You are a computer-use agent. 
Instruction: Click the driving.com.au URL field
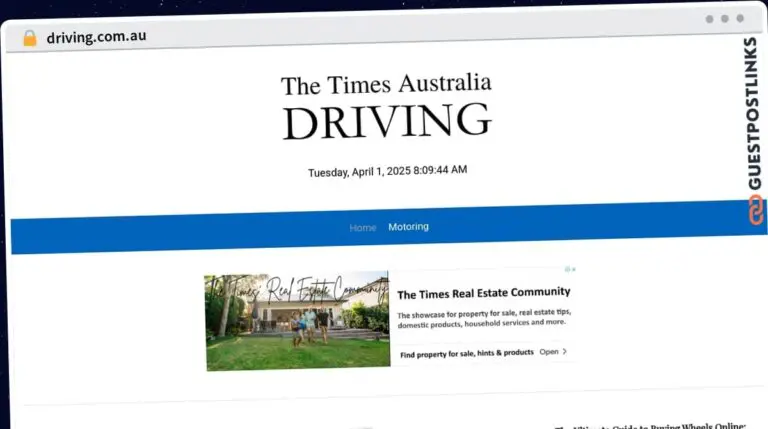point(96,37)
